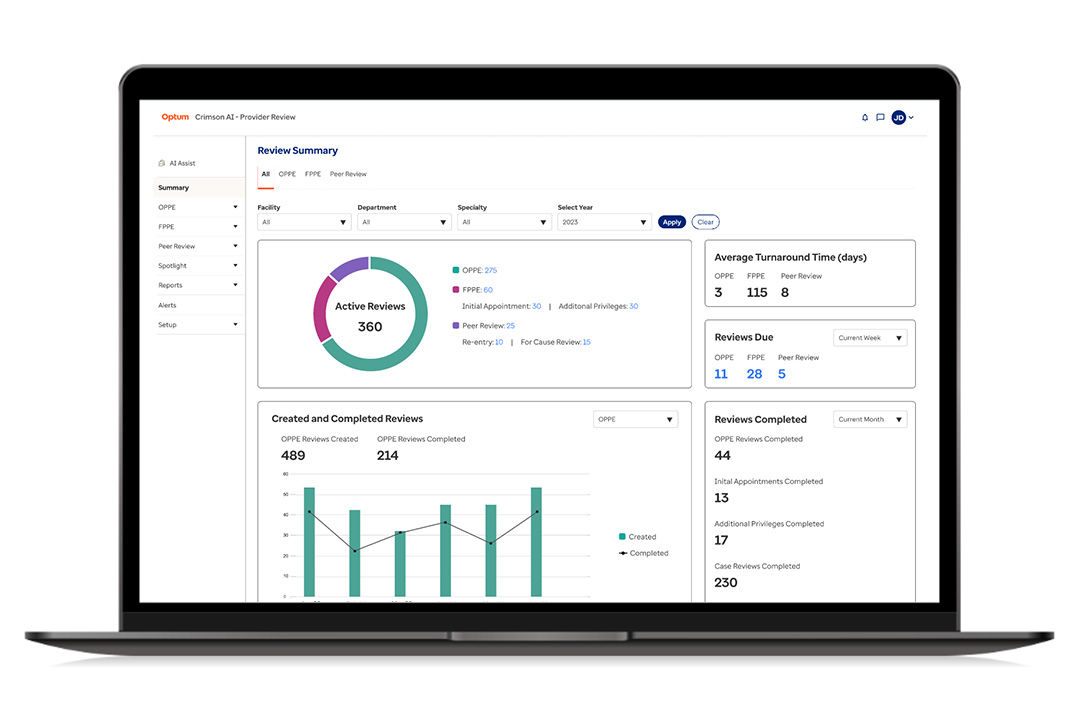Screen dimensions: 1080x720
Task: Open the Current Week dropdown
Action: (x=870, y=338)
